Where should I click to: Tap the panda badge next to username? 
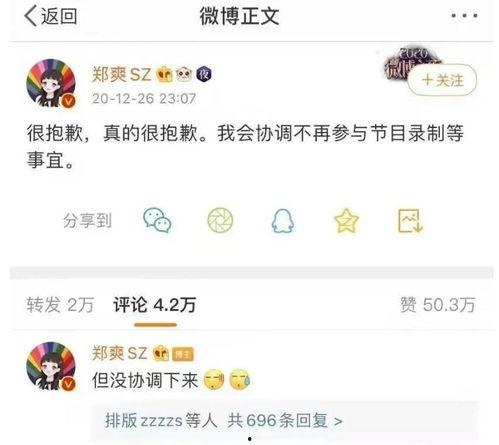pos(184,74)
